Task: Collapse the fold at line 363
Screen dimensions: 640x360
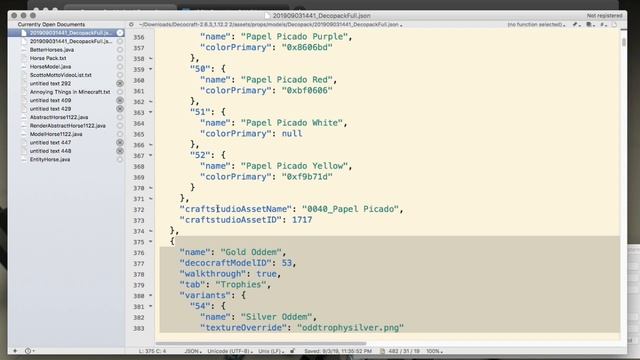Action: (151, 112)
